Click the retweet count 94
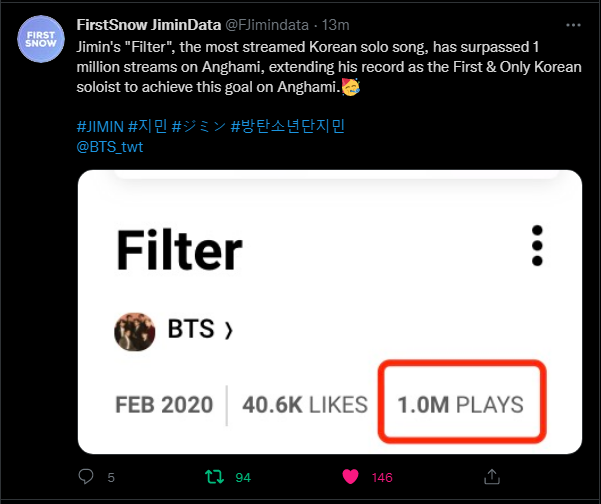 [243, 478]
